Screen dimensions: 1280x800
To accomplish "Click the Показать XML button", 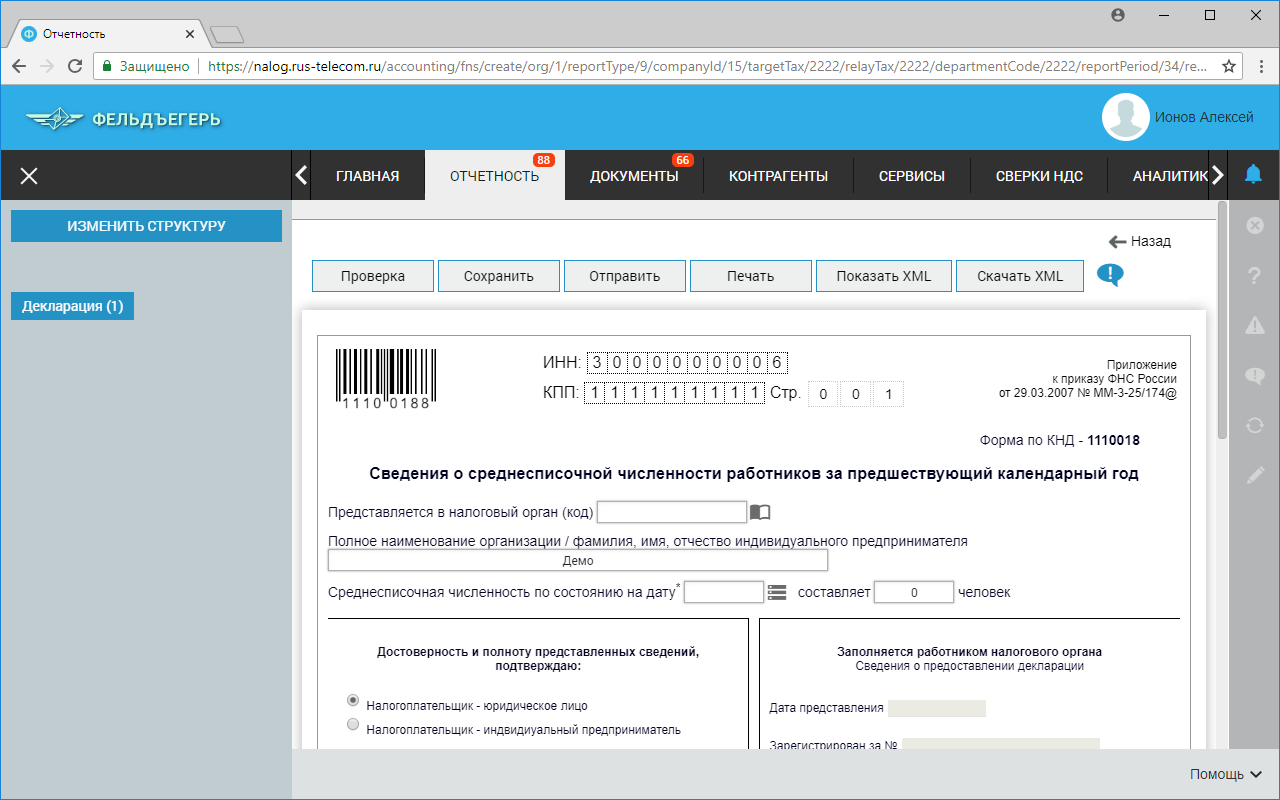I will (884, 276).
